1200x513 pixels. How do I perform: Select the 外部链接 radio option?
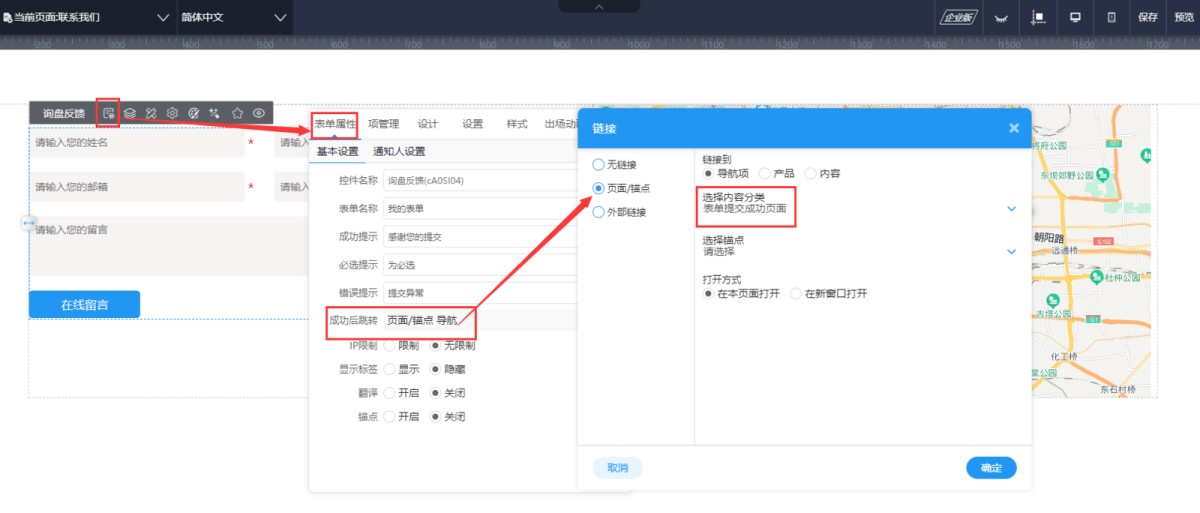(599, 212)
